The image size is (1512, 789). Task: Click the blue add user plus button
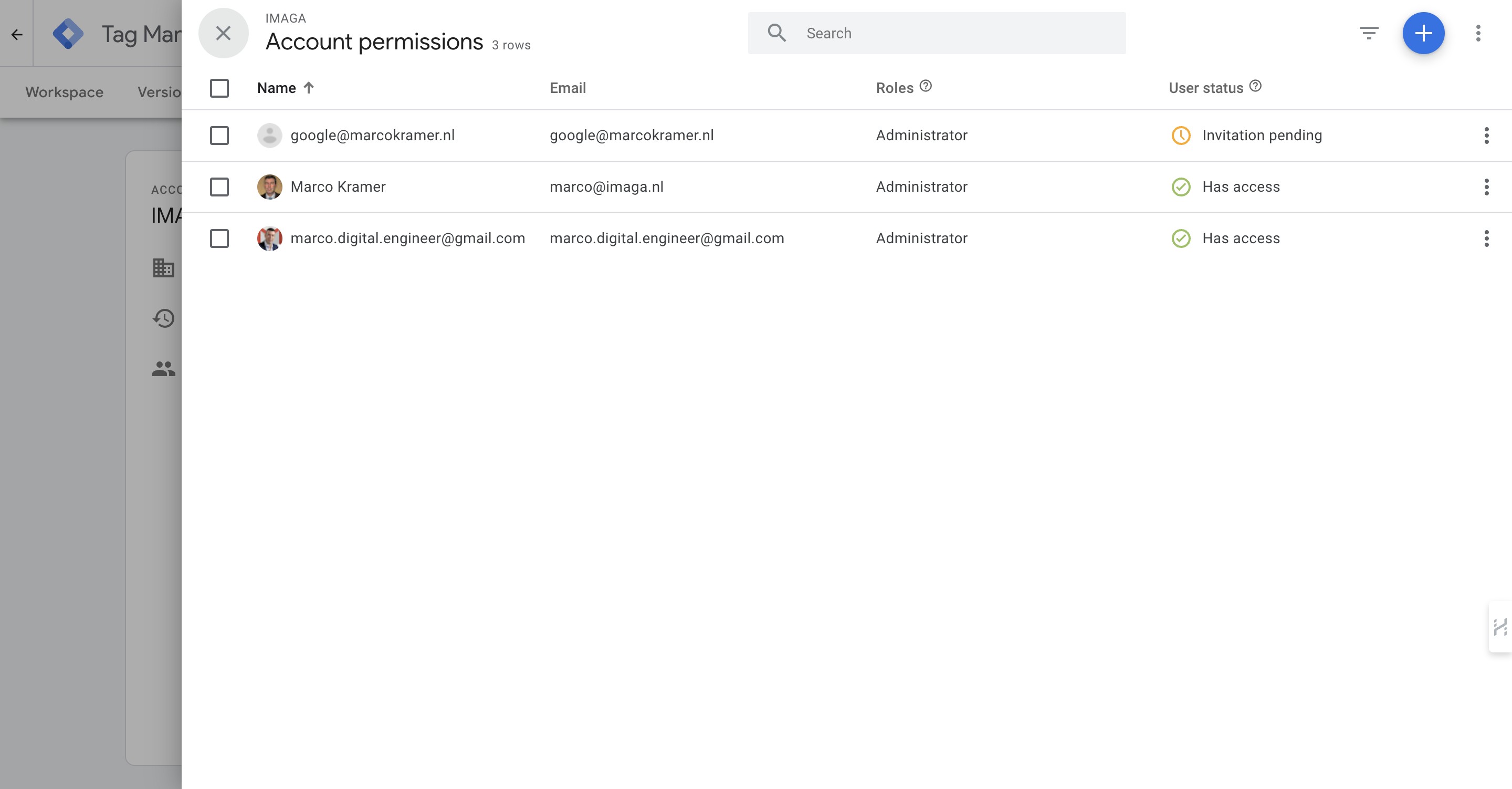(1423, 34)
